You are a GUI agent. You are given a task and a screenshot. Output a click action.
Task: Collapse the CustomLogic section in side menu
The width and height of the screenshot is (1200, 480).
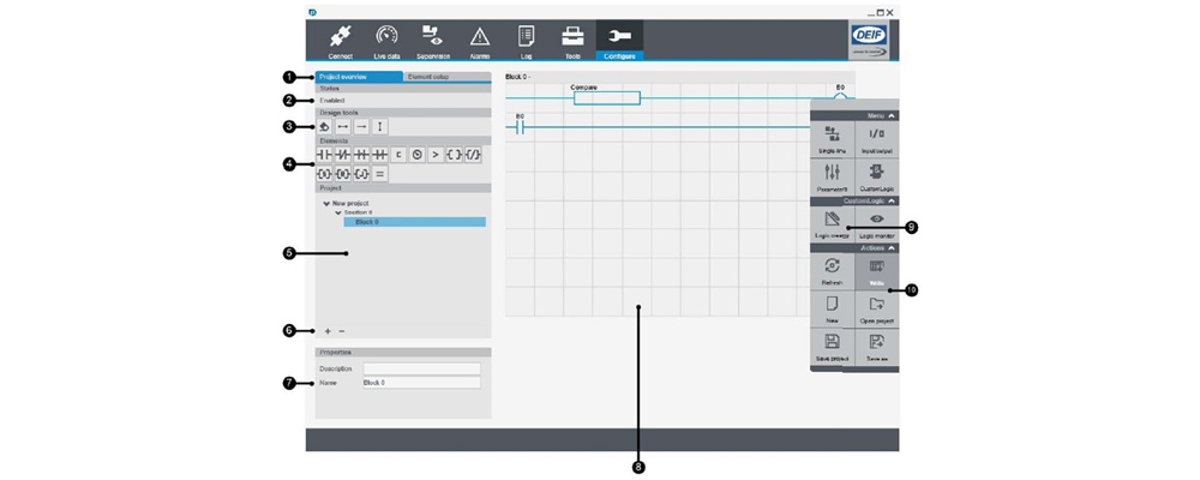click(892, 201)
